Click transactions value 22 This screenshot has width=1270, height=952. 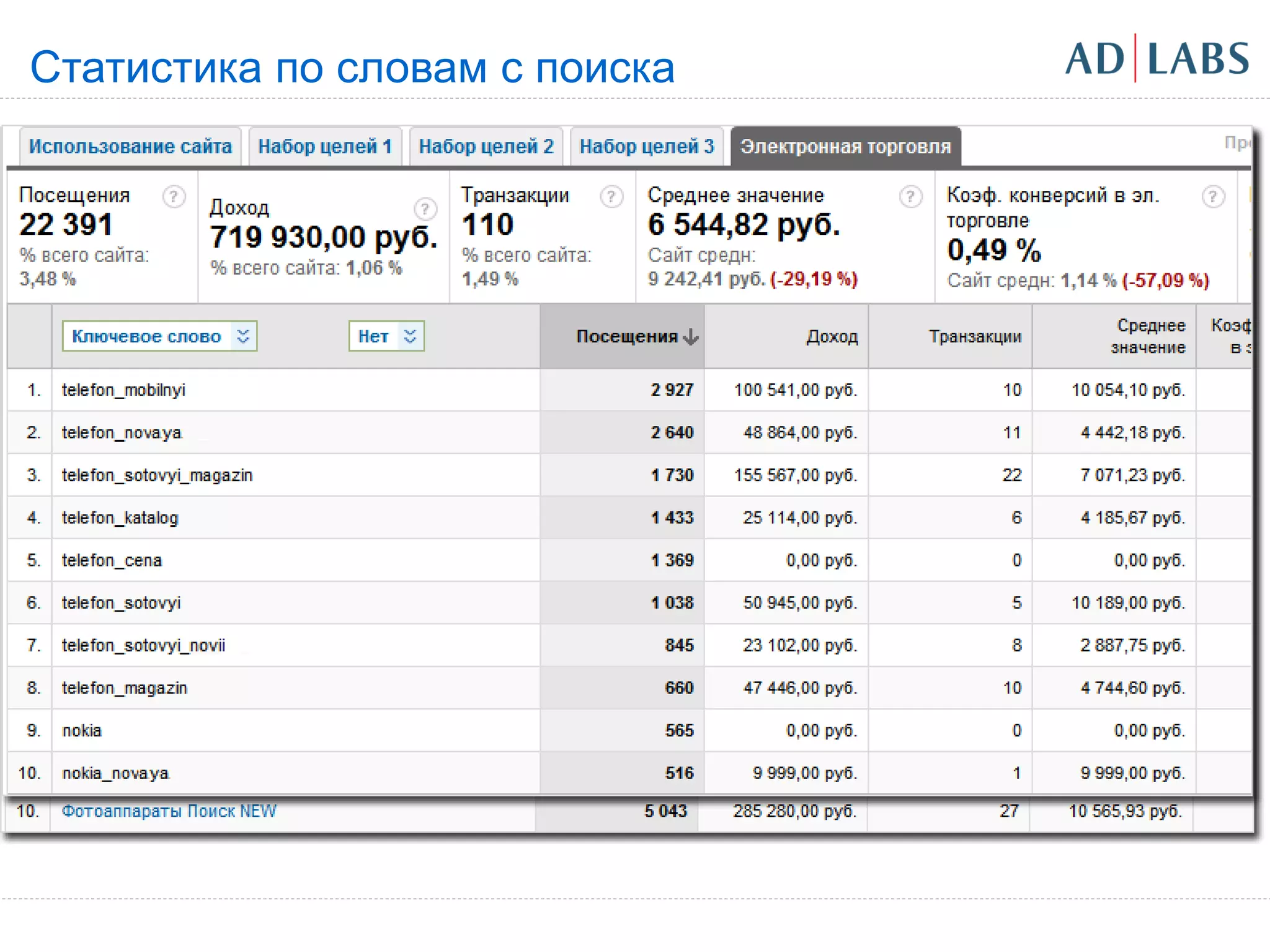pos(1012,475)
